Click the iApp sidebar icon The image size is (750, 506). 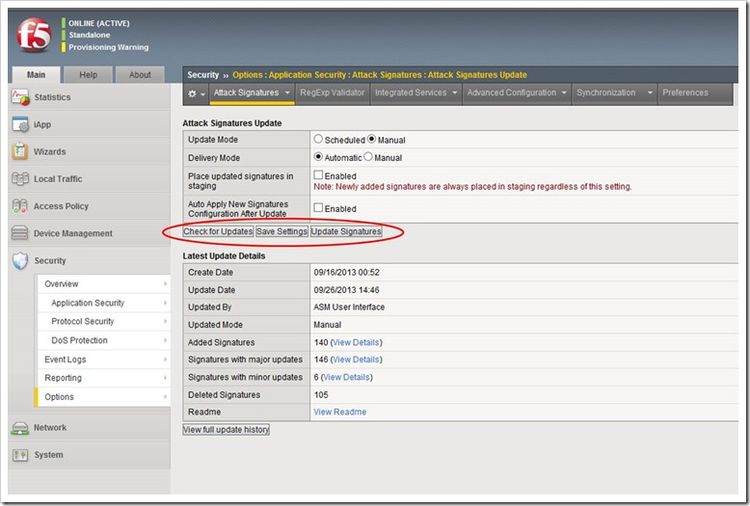pyautogui.click(x=20, y=125)
